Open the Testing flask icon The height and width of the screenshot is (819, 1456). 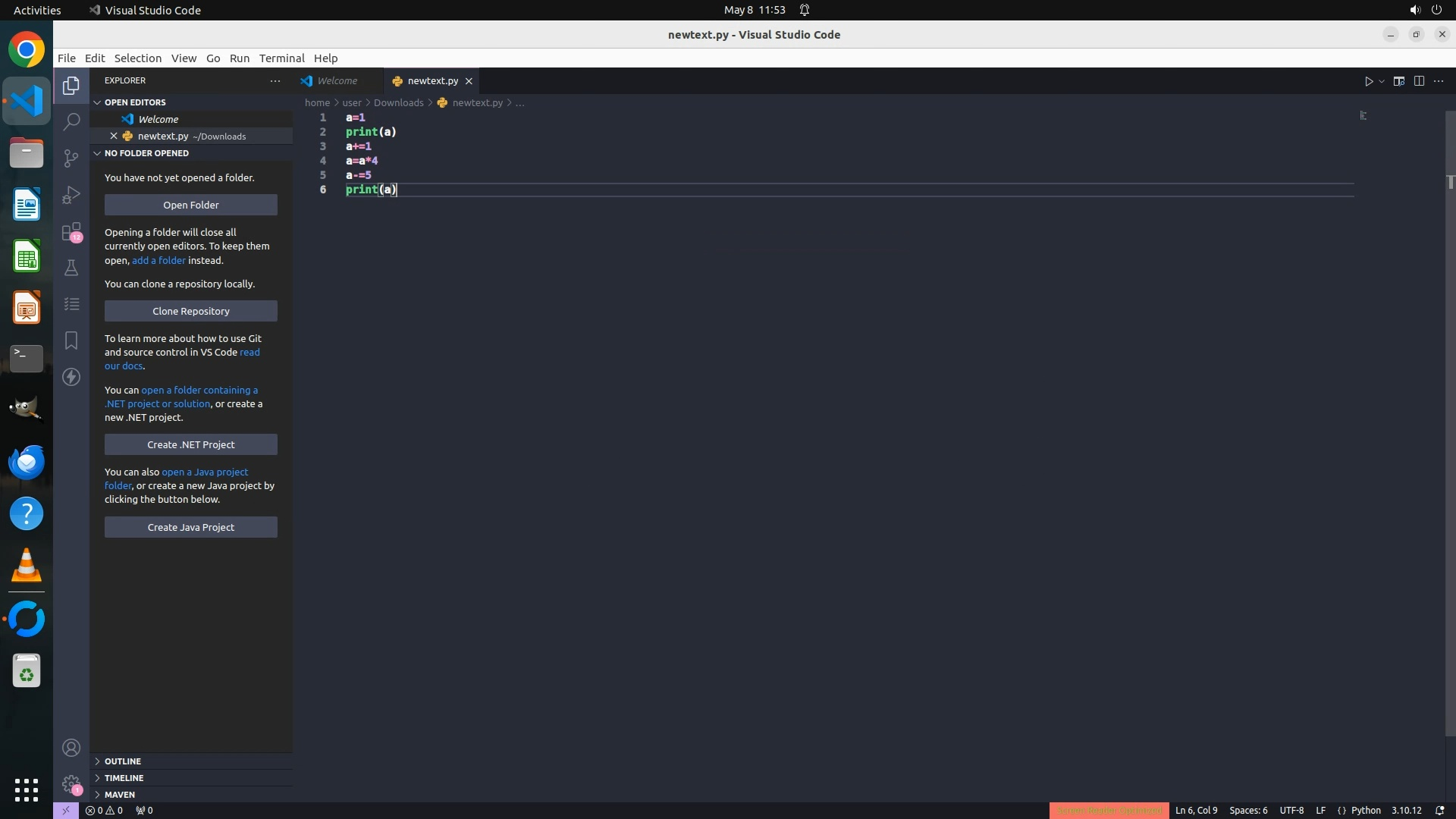[71, 268]
